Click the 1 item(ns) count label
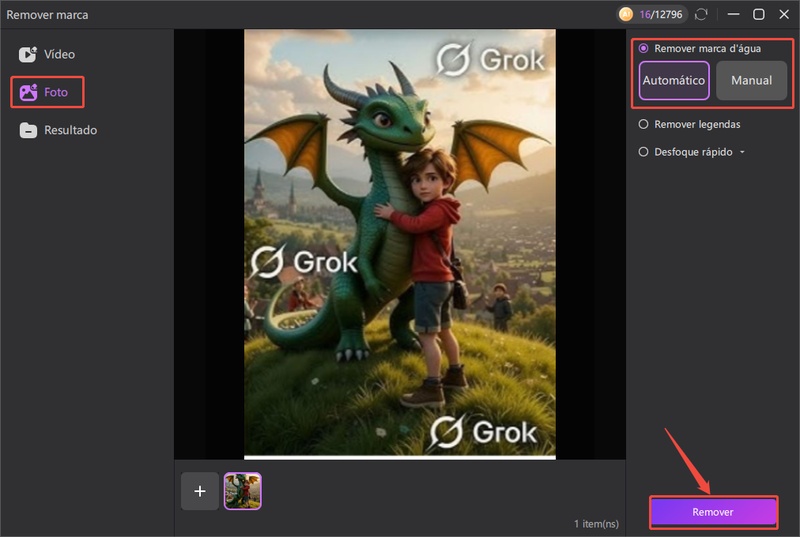The image size is (800, 537). tap(597, 524)
